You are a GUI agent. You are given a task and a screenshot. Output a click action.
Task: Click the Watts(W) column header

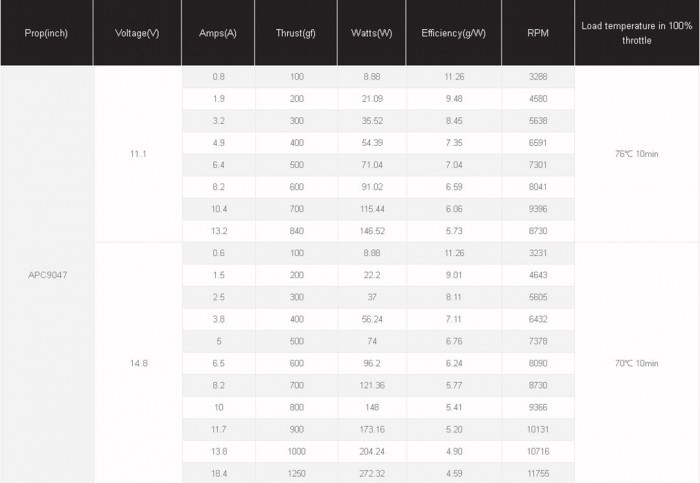371,33
